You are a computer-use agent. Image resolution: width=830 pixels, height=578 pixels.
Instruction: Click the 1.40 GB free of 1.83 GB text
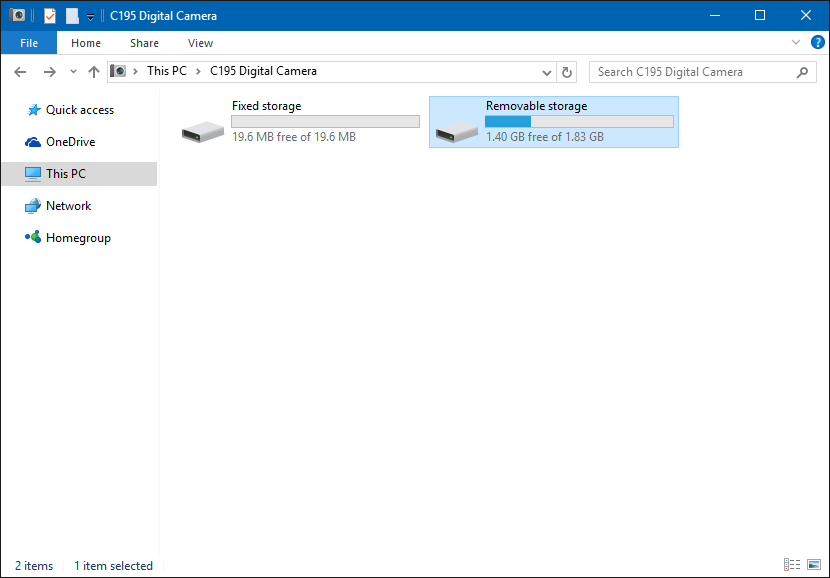click(x=545, y=137)
